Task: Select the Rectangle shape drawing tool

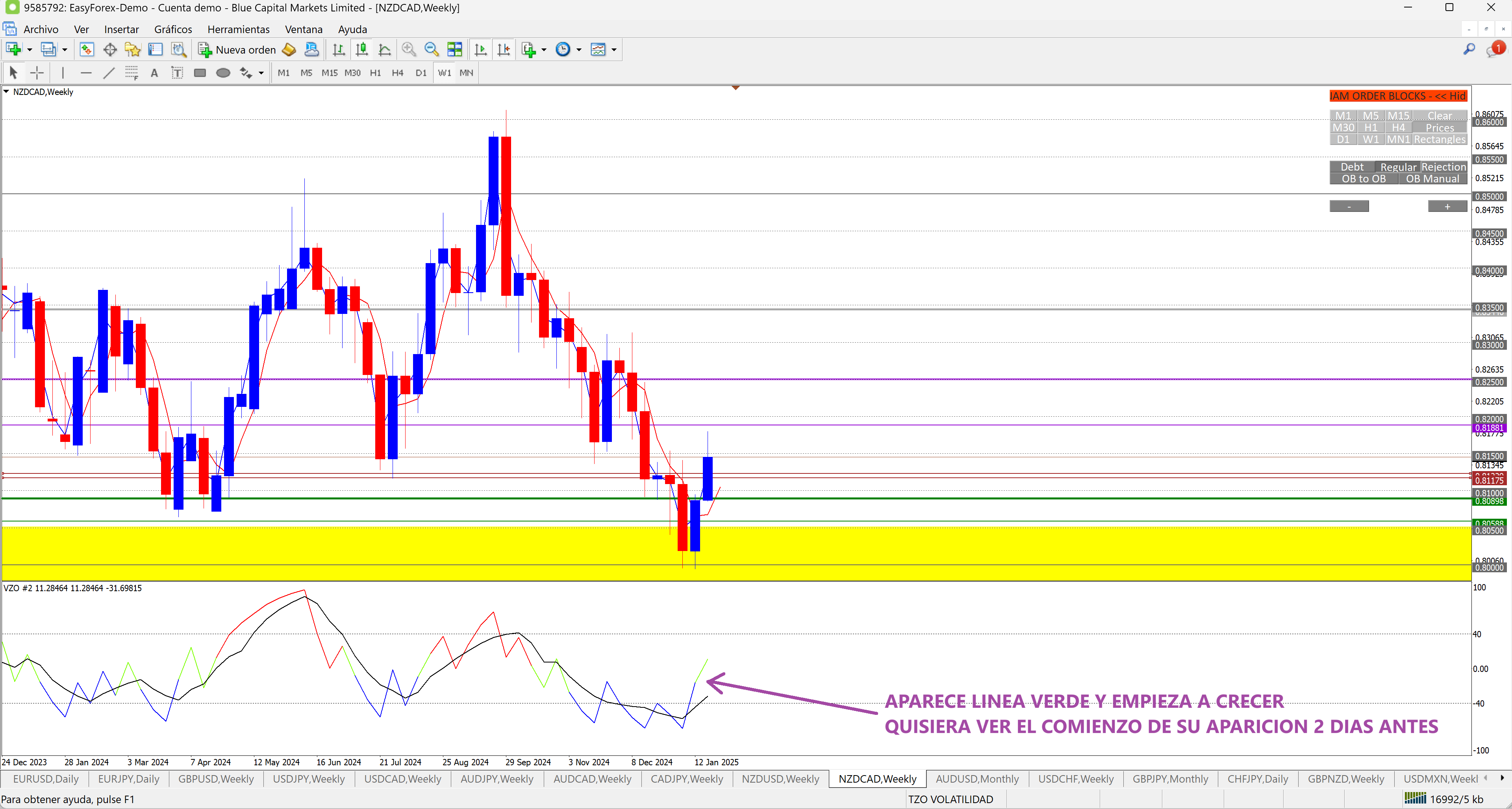Action: (200, 73)
